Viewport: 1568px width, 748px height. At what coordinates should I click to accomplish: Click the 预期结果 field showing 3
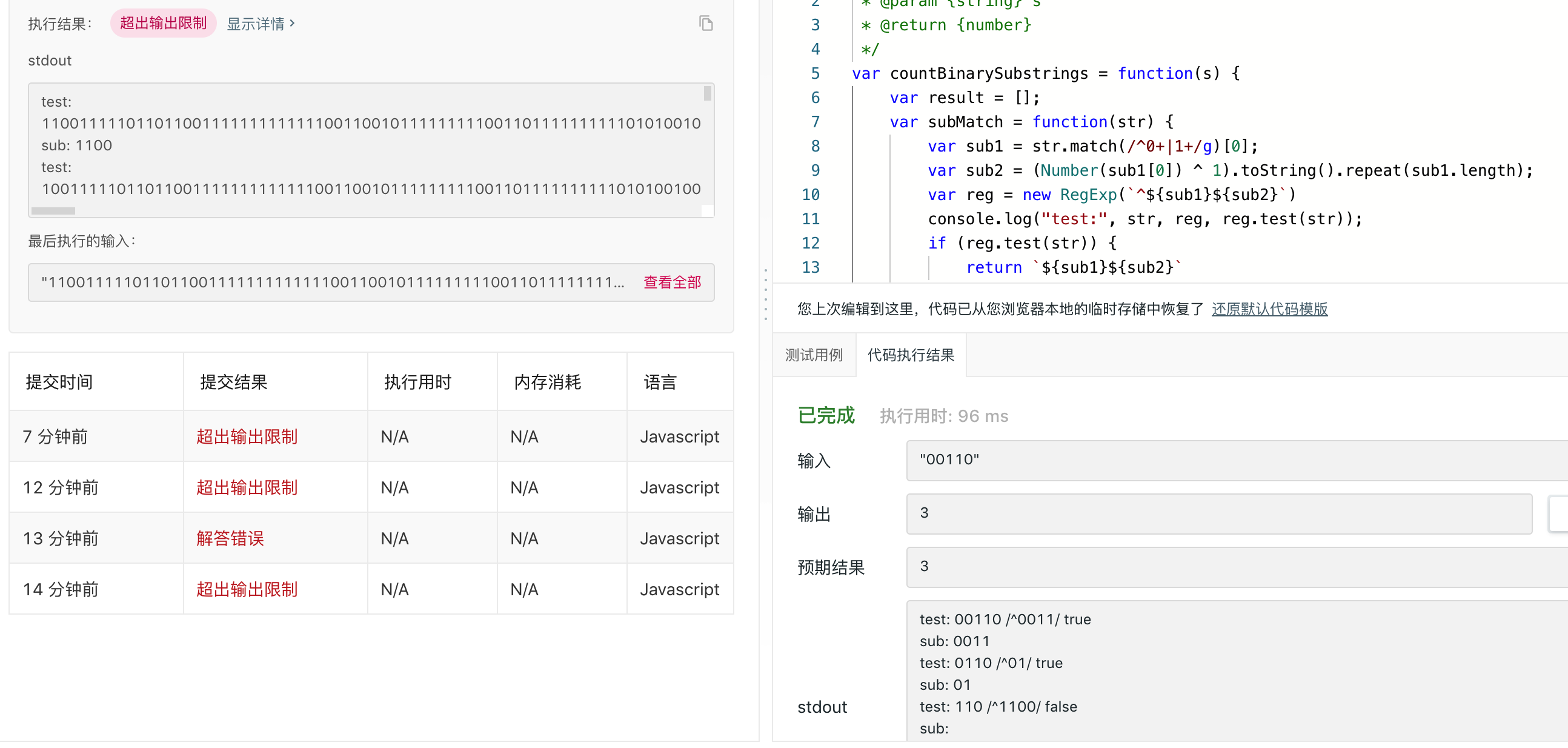coord(1237,567)
